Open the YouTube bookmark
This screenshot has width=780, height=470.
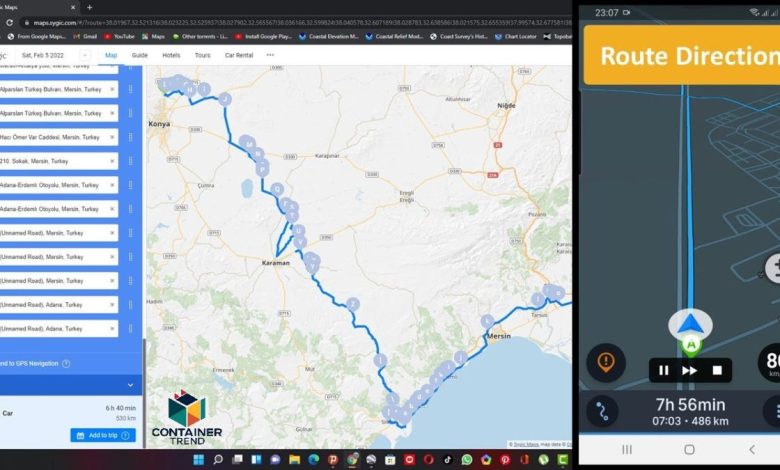coord(119,36)
